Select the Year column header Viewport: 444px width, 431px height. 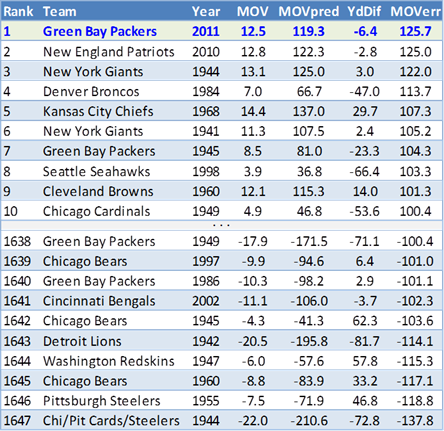point(206,12)
